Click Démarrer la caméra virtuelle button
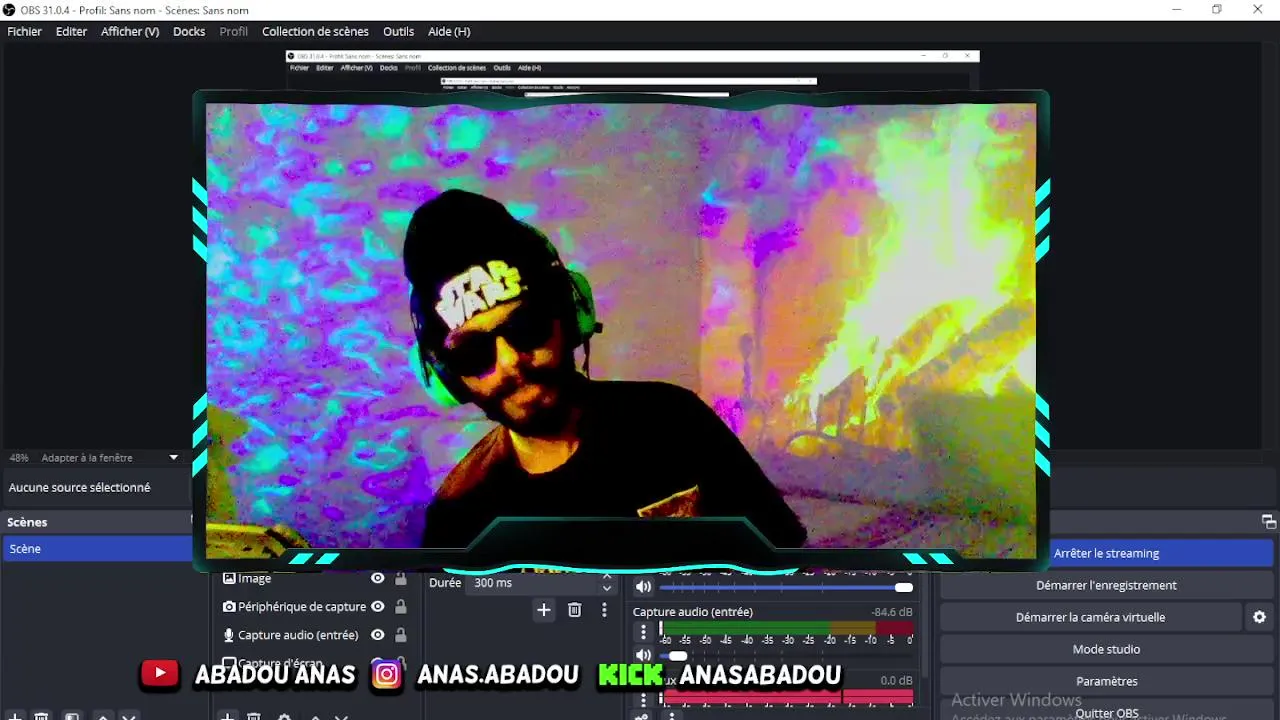Screen dimensions: 1280x720 point(1090,617)
